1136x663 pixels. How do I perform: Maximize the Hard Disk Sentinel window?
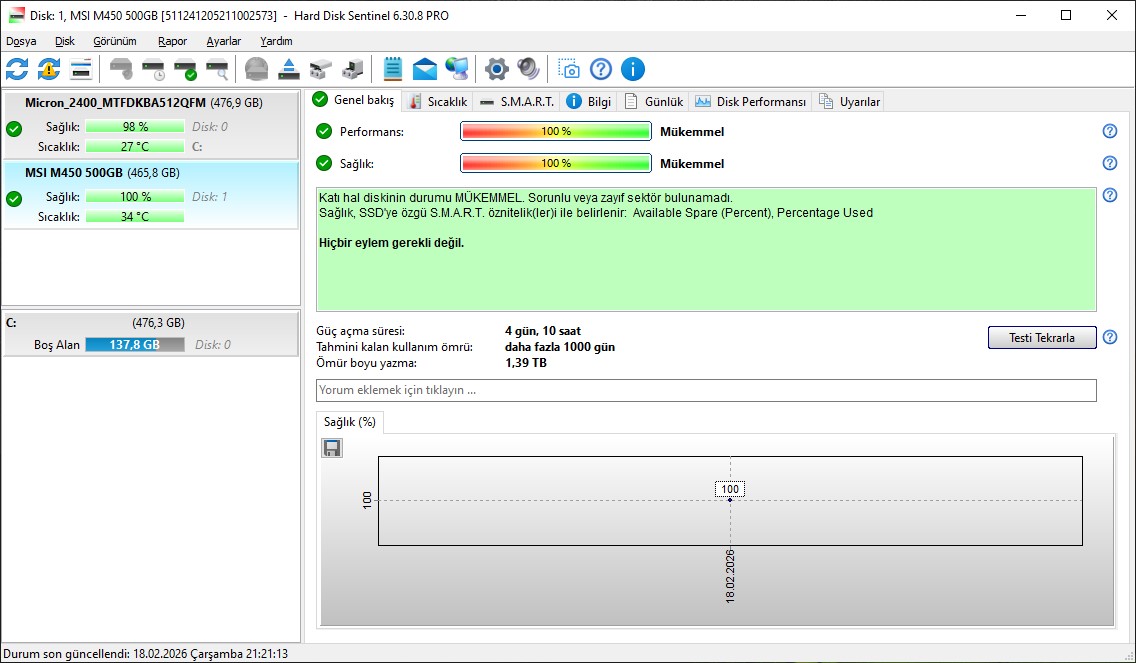(1066, 15)
